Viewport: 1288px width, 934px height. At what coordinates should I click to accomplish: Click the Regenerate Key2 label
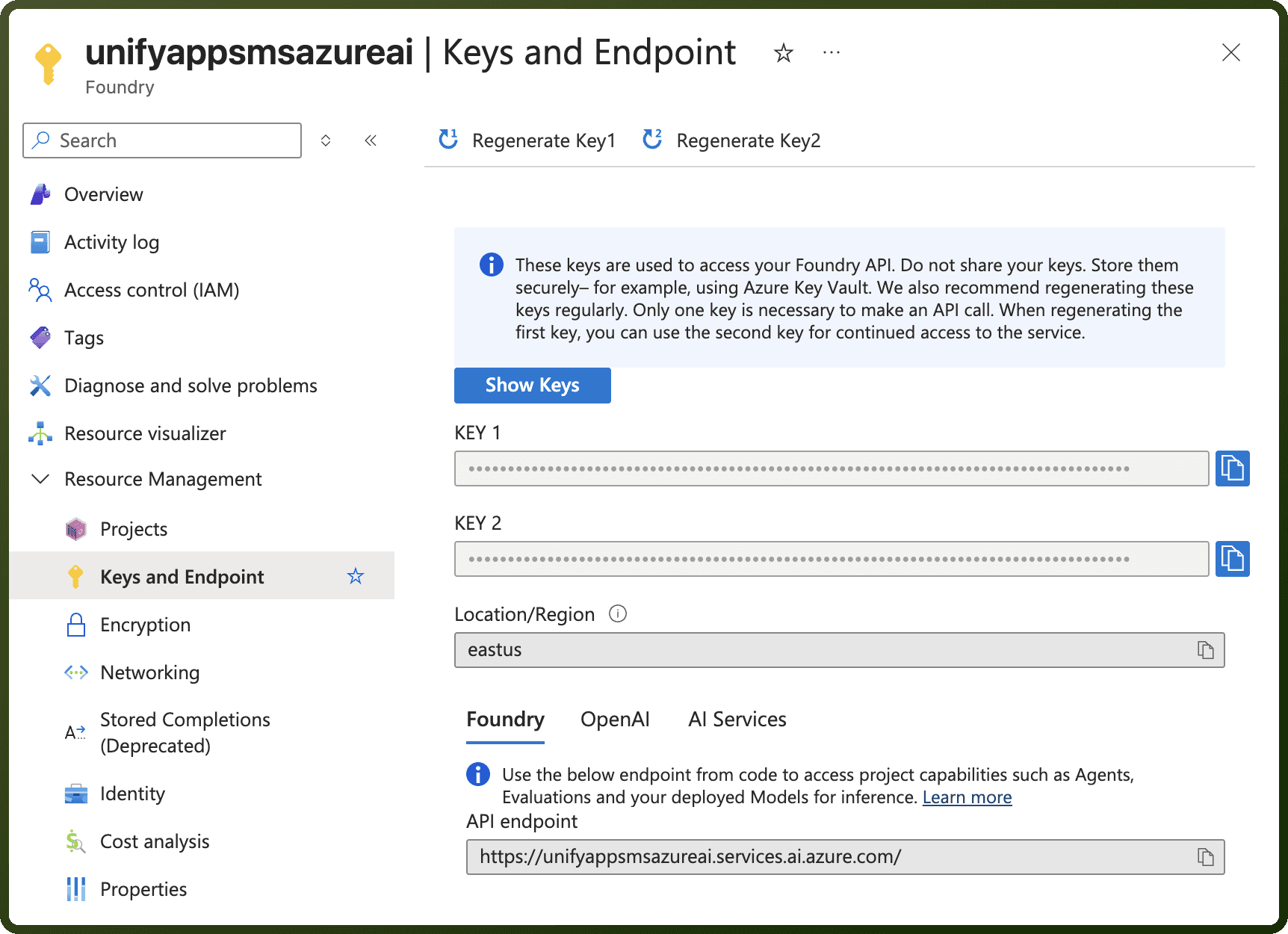[x=749, y=140]
